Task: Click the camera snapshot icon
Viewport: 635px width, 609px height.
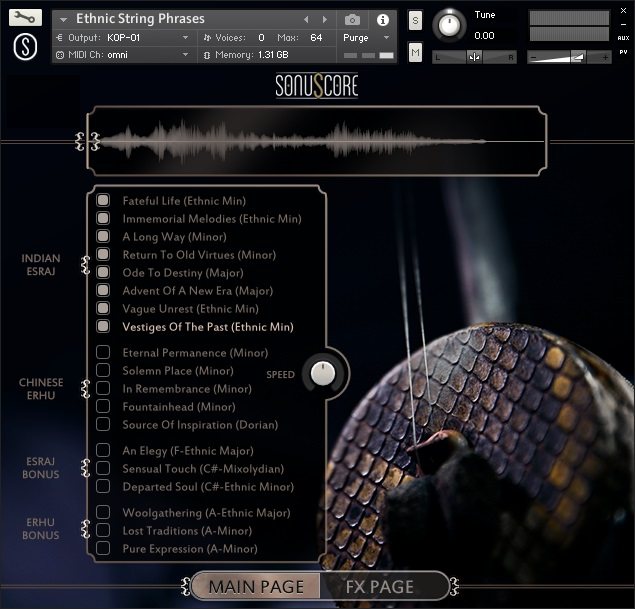Action: pos(352,19)
